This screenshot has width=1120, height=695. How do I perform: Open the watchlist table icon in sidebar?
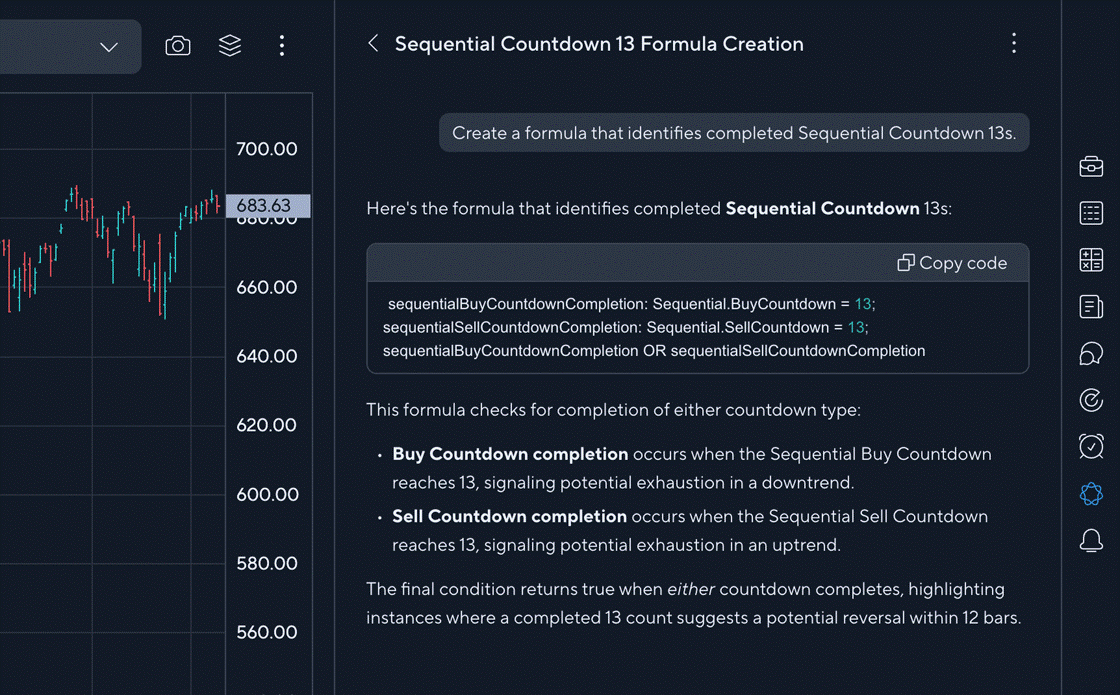1091,213
